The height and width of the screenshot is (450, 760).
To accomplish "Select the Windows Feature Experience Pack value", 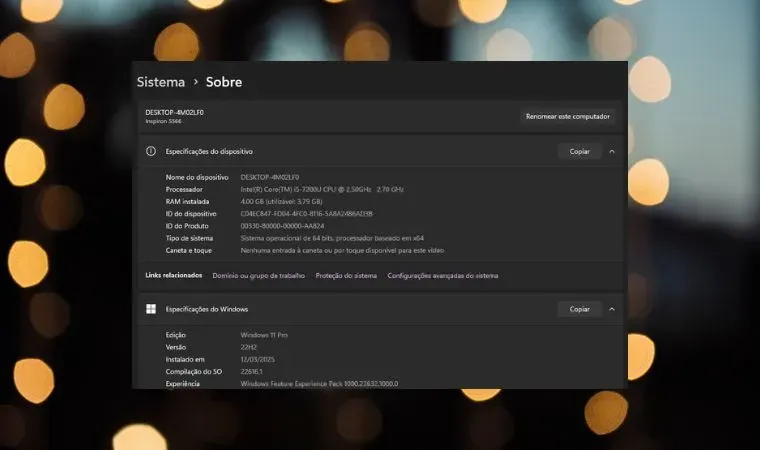I will pos(319,384).
